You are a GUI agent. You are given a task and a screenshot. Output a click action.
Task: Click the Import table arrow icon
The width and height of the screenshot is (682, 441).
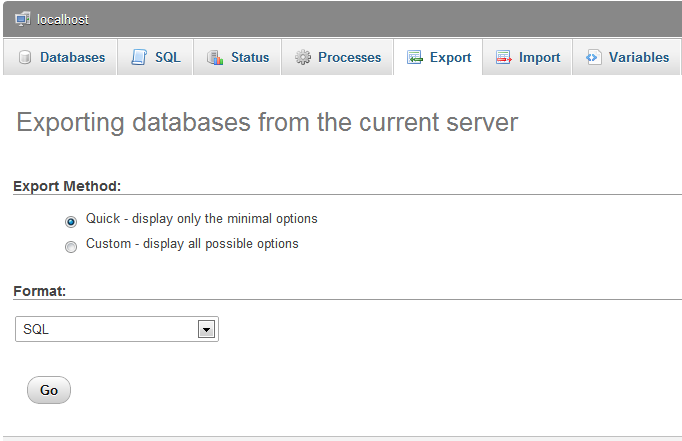504,57
